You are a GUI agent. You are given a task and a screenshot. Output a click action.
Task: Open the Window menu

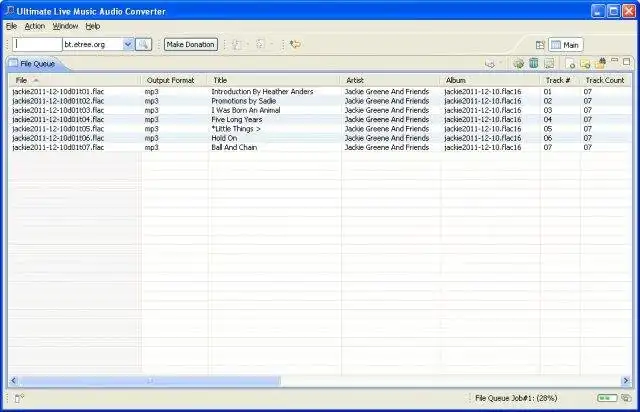click(65, 26)
